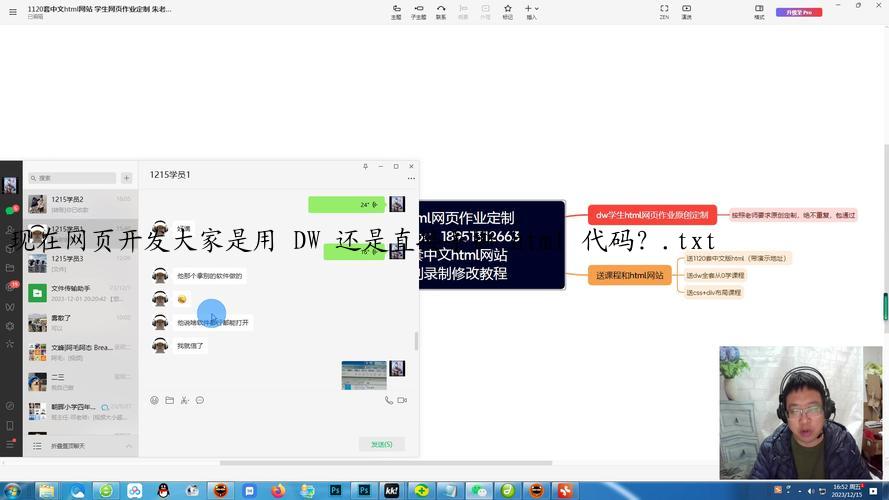Click the plus button next to WeChat search

point(126,178)
